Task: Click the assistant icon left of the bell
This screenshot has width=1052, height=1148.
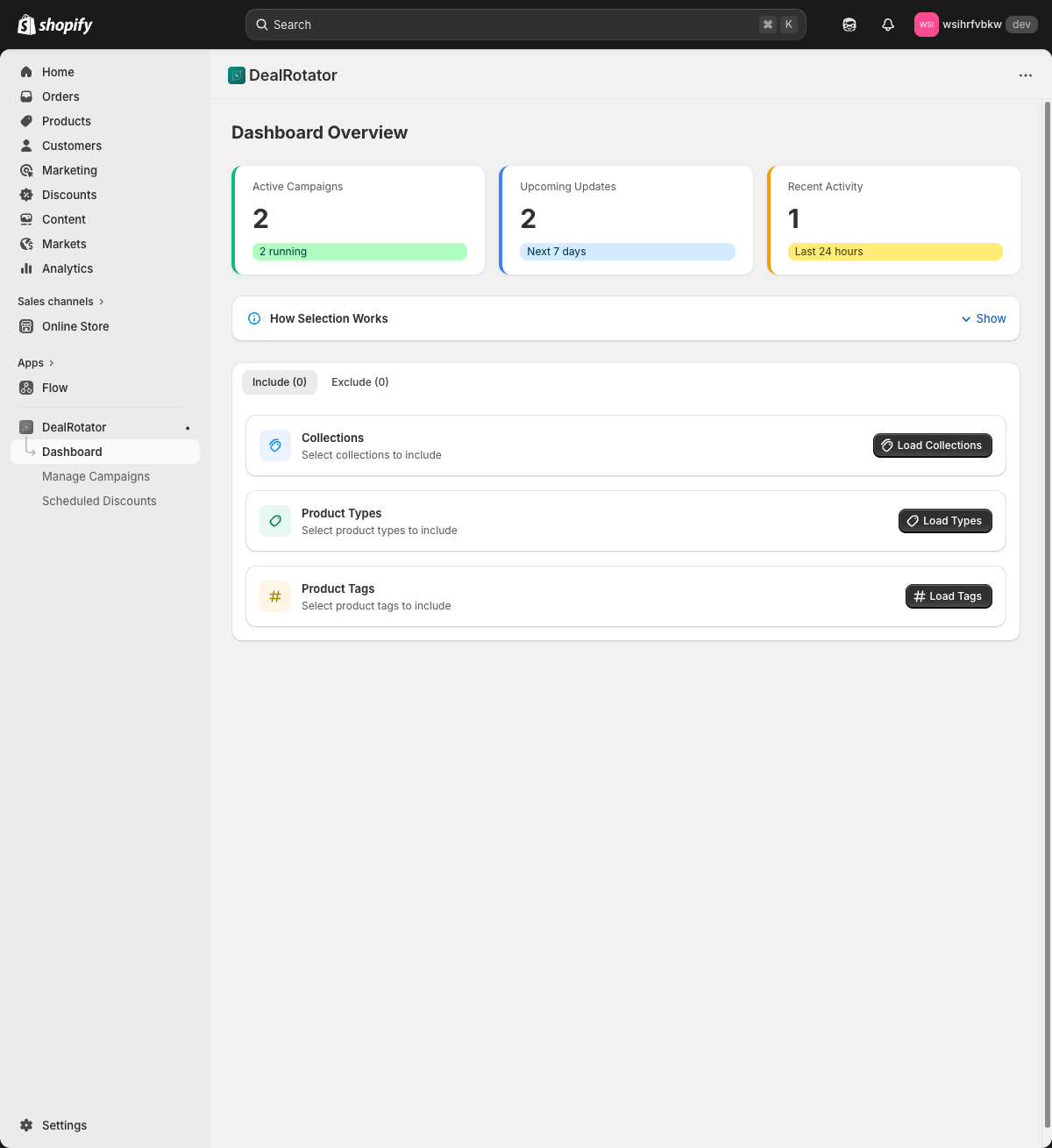Action: [849, 25]
